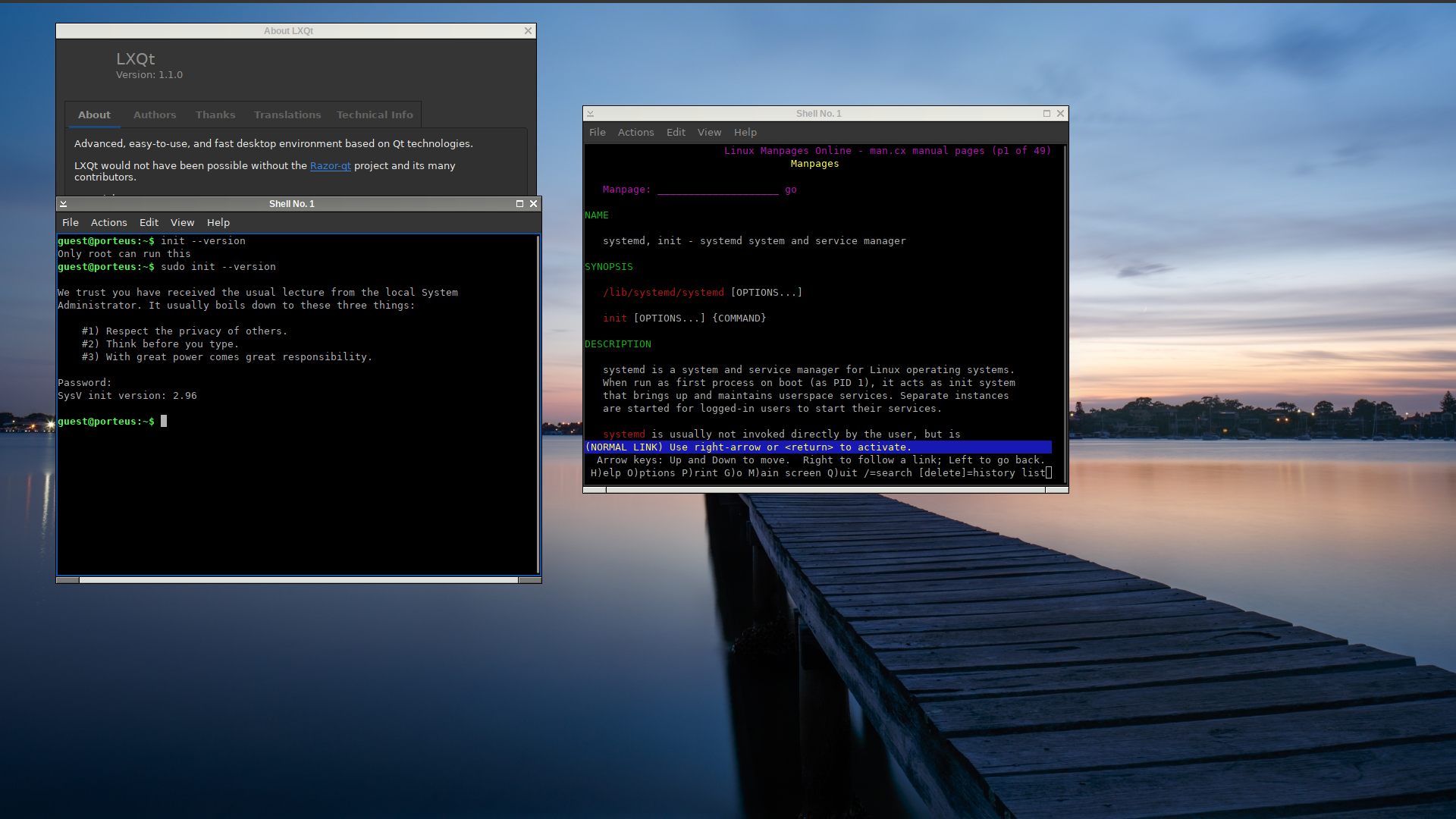The height and width of the screenshot is (819, 1456).
Task: Click the 'Version: 1.1.0' text
Action: [149, 74]
